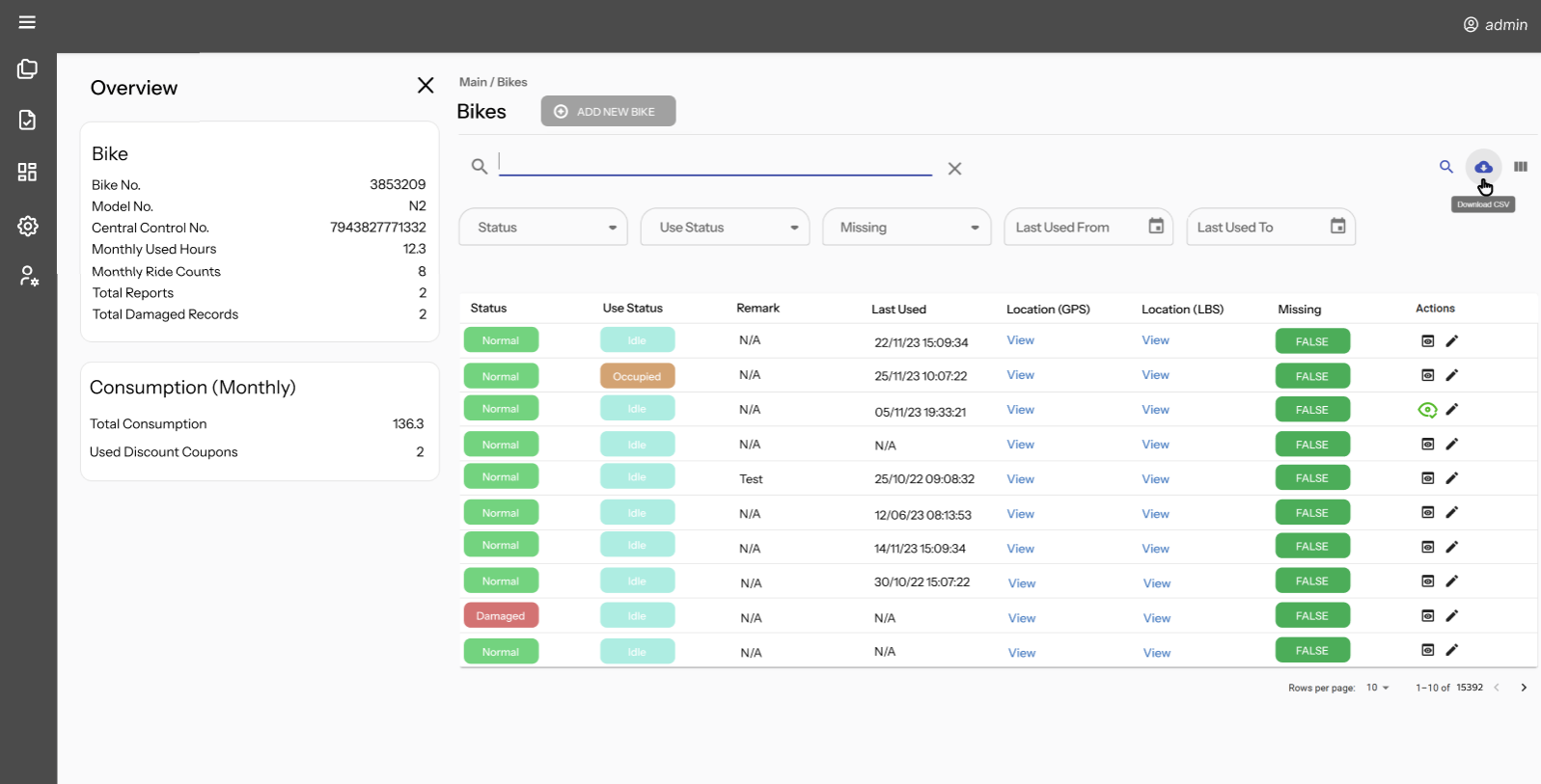
Task: Edit the Occupied bike row
Action: pyautogui.click(x=1452, y=375)
